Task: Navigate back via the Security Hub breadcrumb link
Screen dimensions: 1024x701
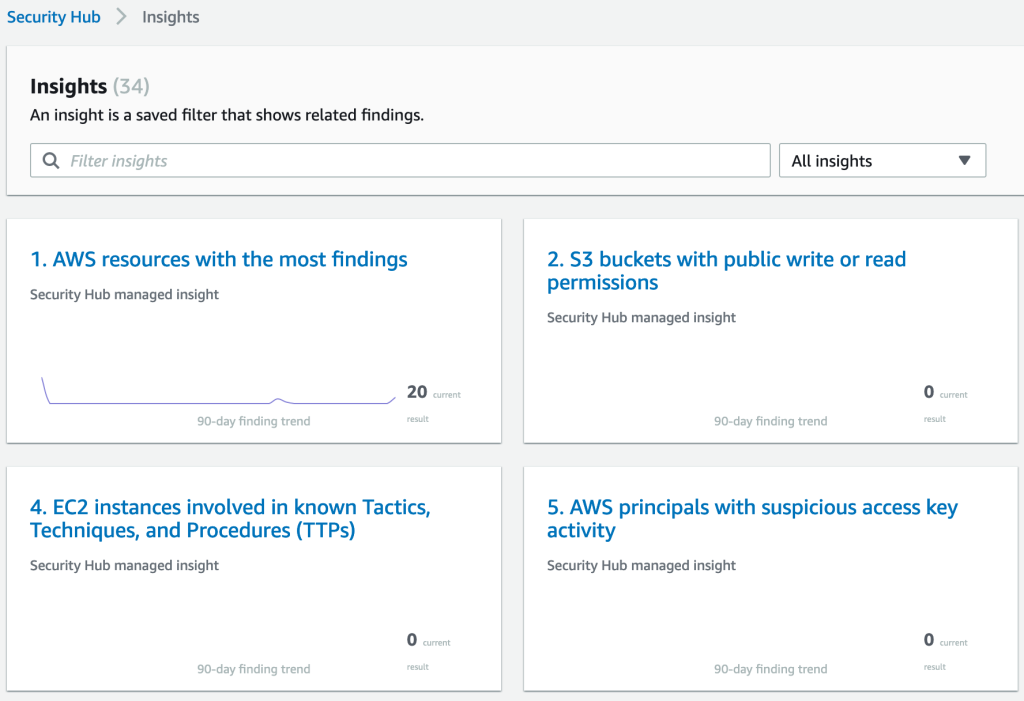Action: [x=54, y=16]
